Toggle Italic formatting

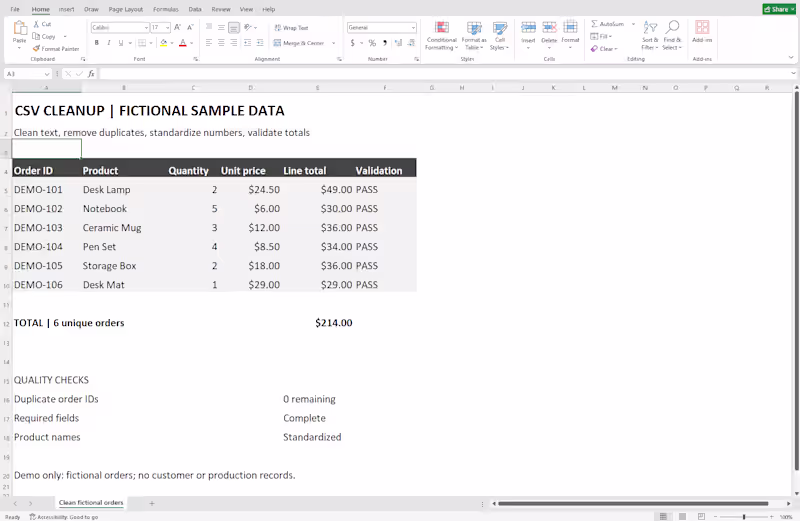click(x=109, y=43)
